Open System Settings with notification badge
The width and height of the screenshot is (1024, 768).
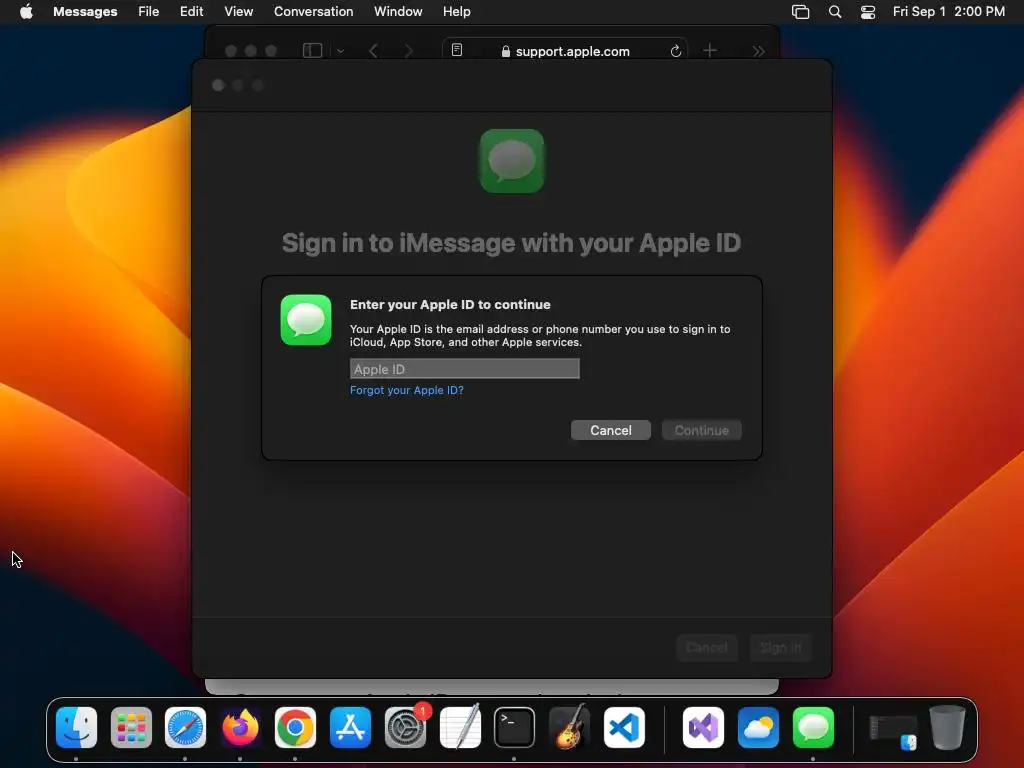[406, 728]
